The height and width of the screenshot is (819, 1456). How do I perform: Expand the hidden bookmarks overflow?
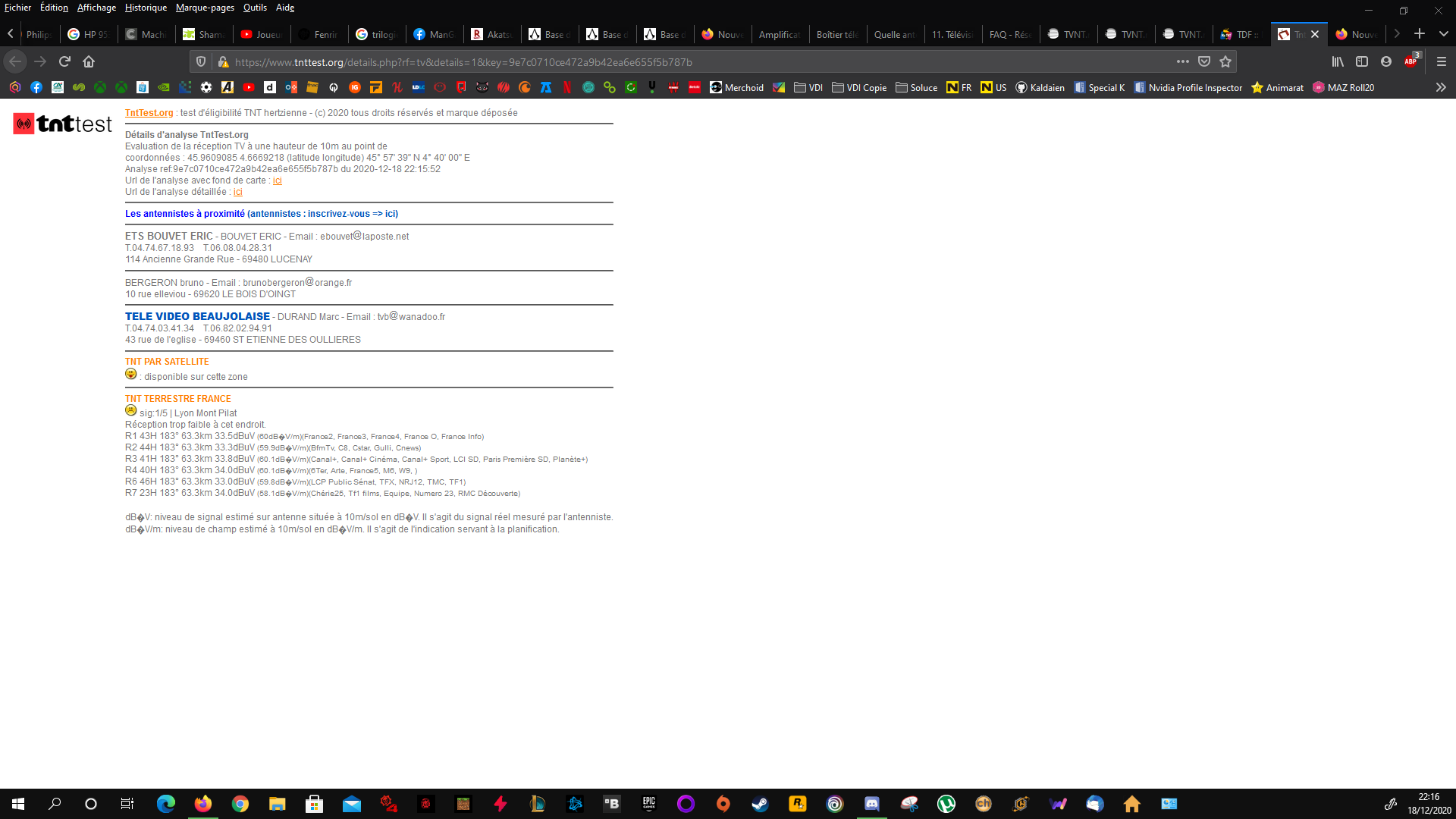pyautogui.click(x=1441, y=87)
